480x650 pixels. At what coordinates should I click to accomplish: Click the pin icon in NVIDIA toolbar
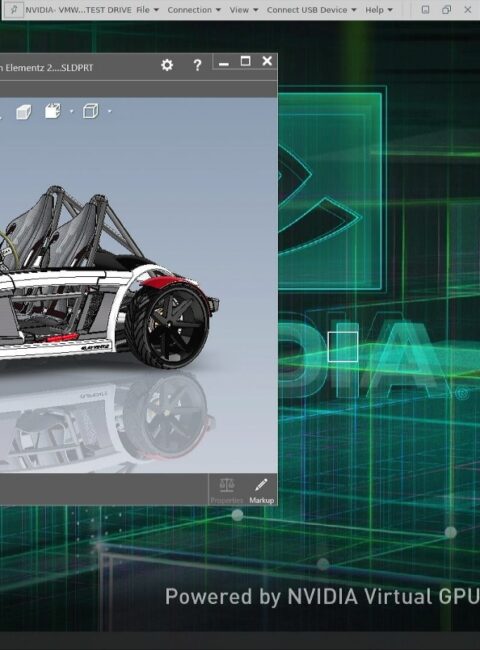point(14,10)
